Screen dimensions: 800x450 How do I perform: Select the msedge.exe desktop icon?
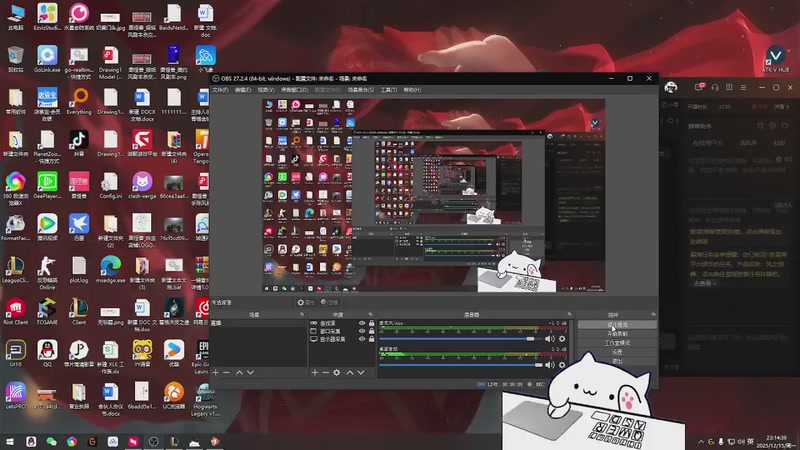pyautogui.click(x=110, y=269)
